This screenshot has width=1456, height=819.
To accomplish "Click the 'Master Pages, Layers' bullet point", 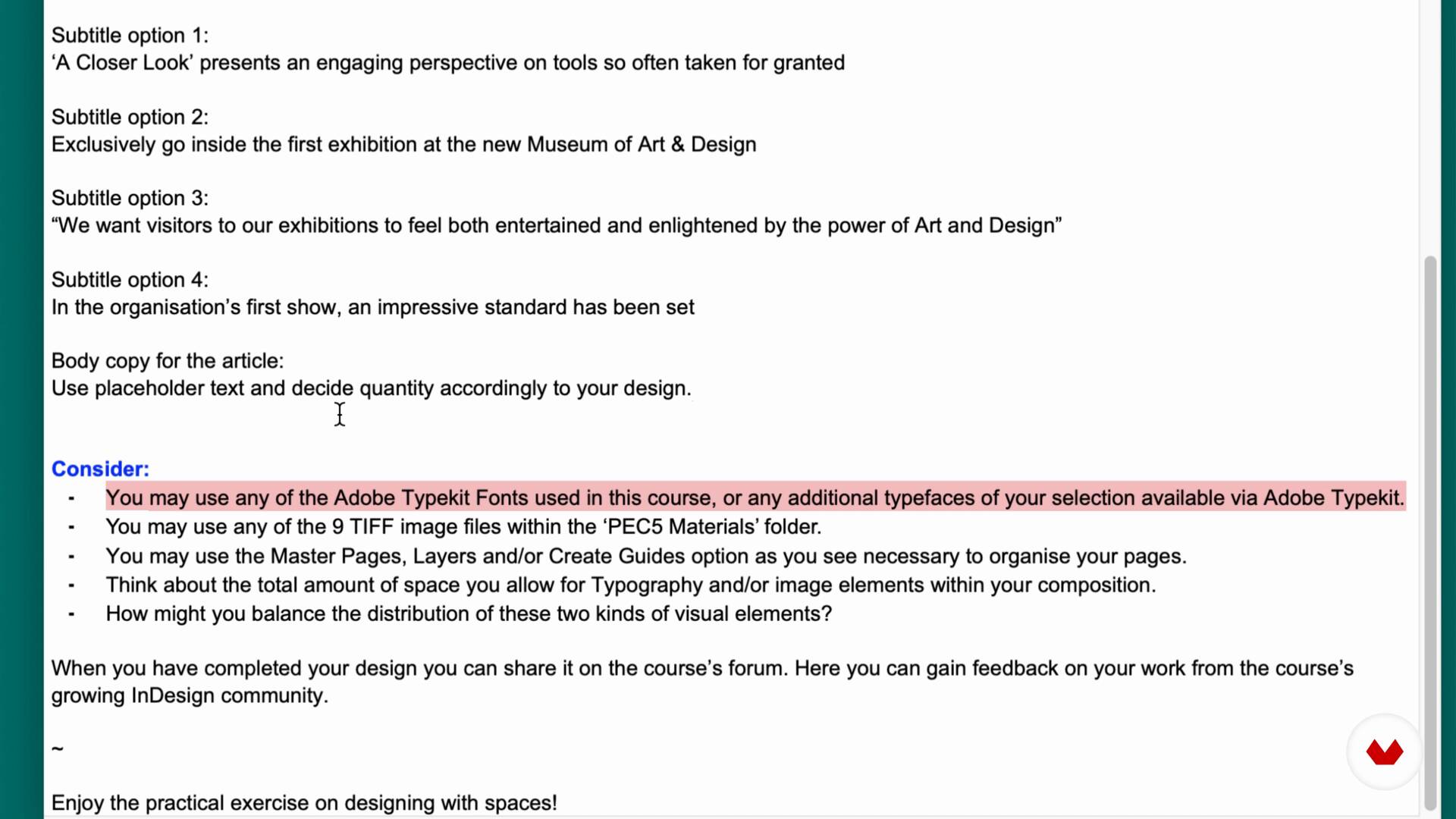I will 646,557.
